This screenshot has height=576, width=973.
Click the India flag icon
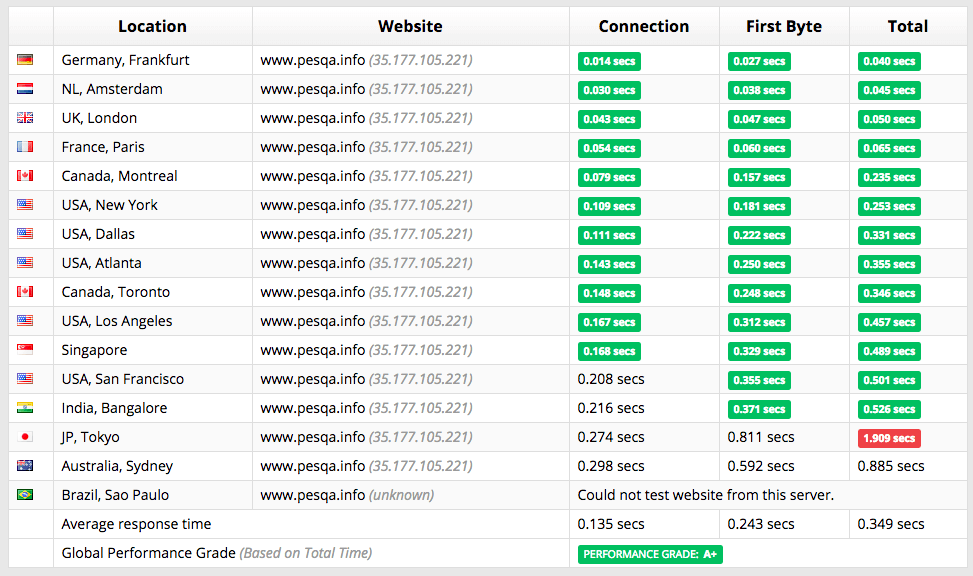click(x=25, y=407)
